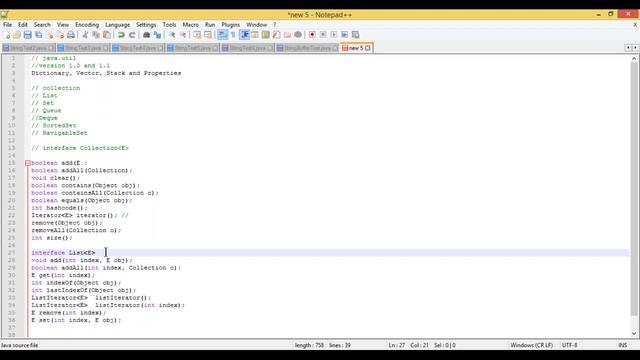Click the Save All toolbar icon

(38, 35)
